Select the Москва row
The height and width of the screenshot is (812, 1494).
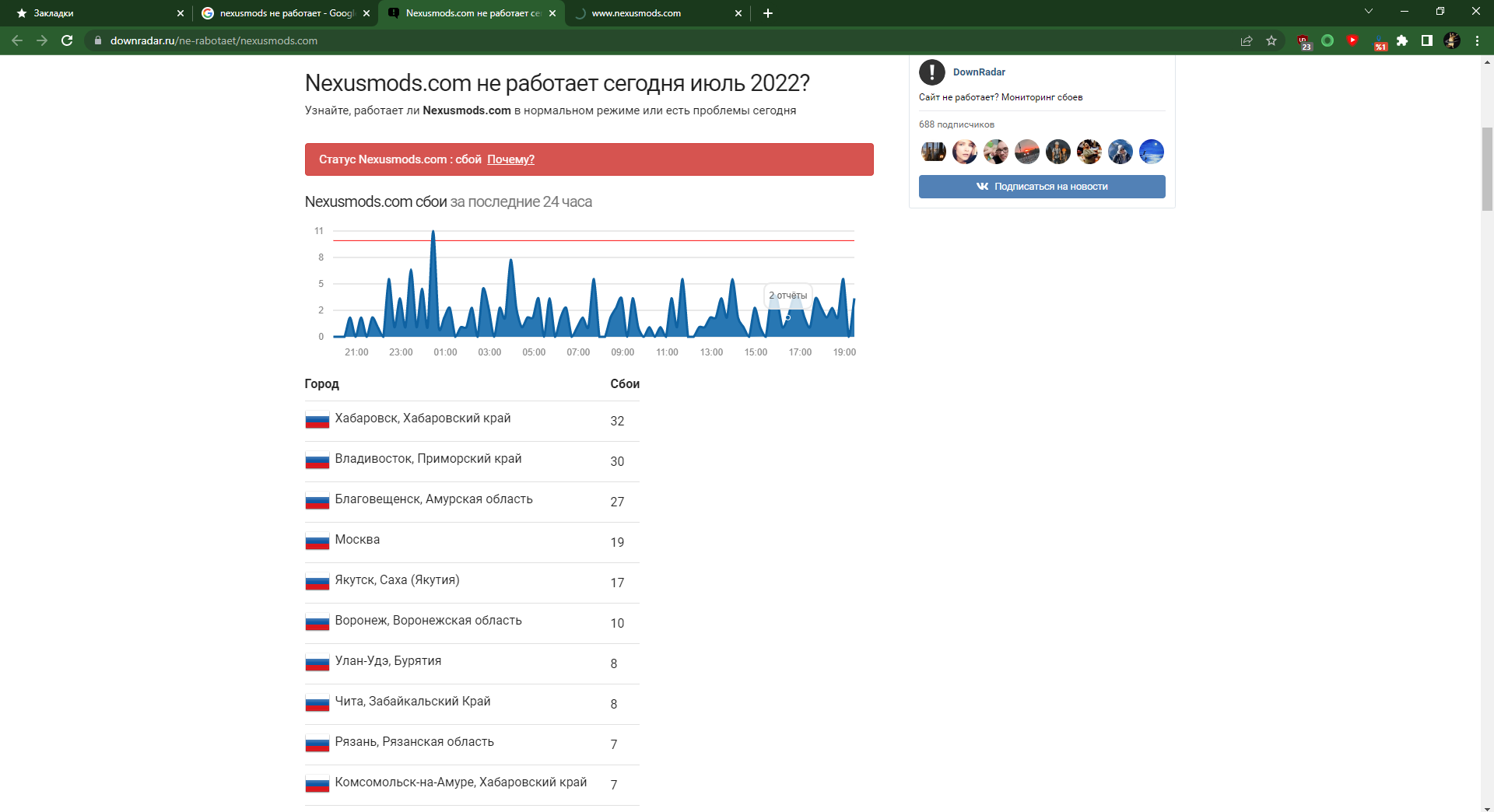point(472,542)
